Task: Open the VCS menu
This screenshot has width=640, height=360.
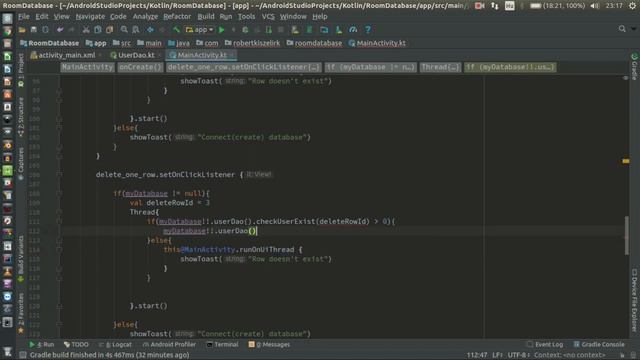Action: pos(268,16)
